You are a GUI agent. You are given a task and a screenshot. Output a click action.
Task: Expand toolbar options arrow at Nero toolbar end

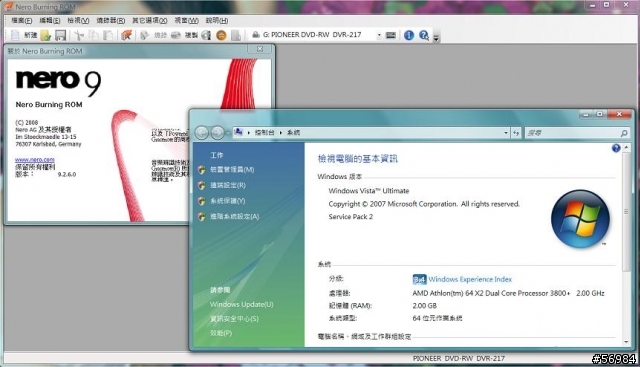(436, 38)
